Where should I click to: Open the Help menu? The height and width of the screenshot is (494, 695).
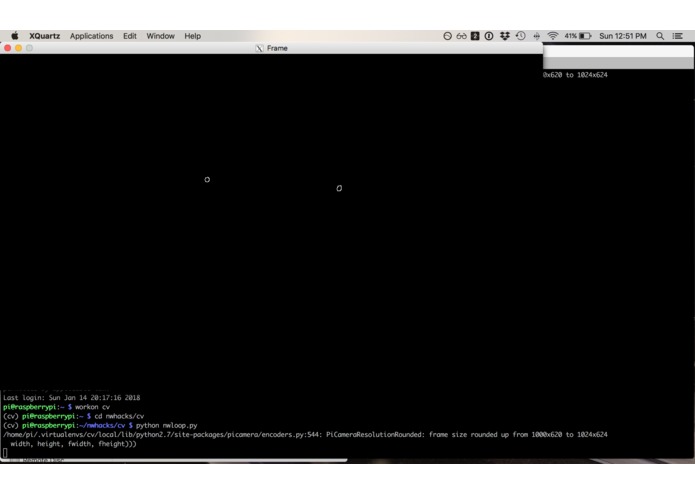[x=192, y=36]
